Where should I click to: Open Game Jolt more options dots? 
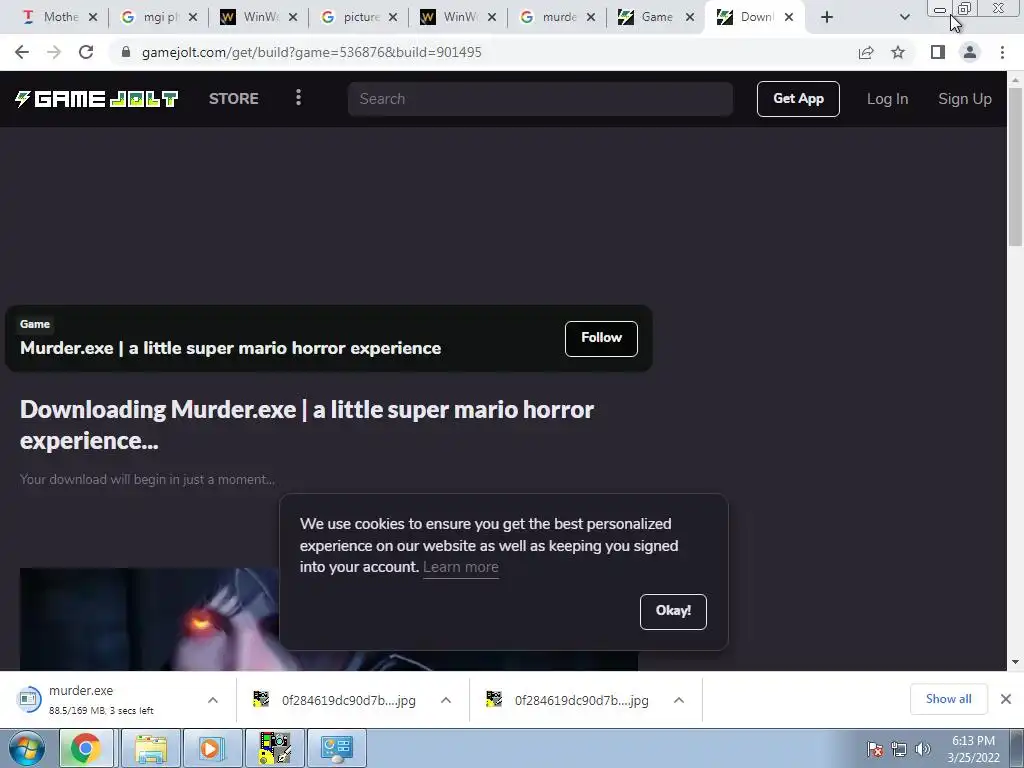coord(298,98)
